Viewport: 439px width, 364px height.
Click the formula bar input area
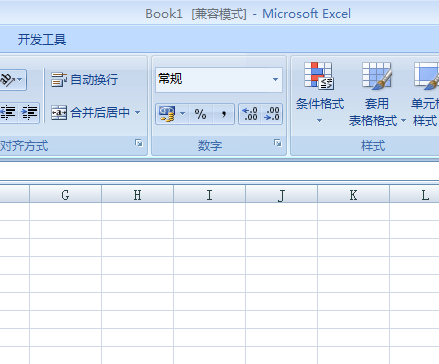coord(219,171)
